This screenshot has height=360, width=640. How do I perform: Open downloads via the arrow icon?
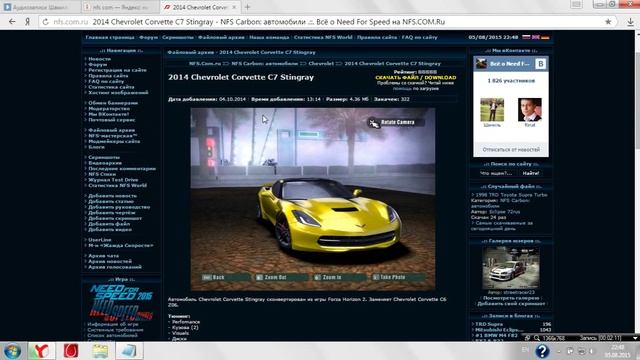pos(630,22)
